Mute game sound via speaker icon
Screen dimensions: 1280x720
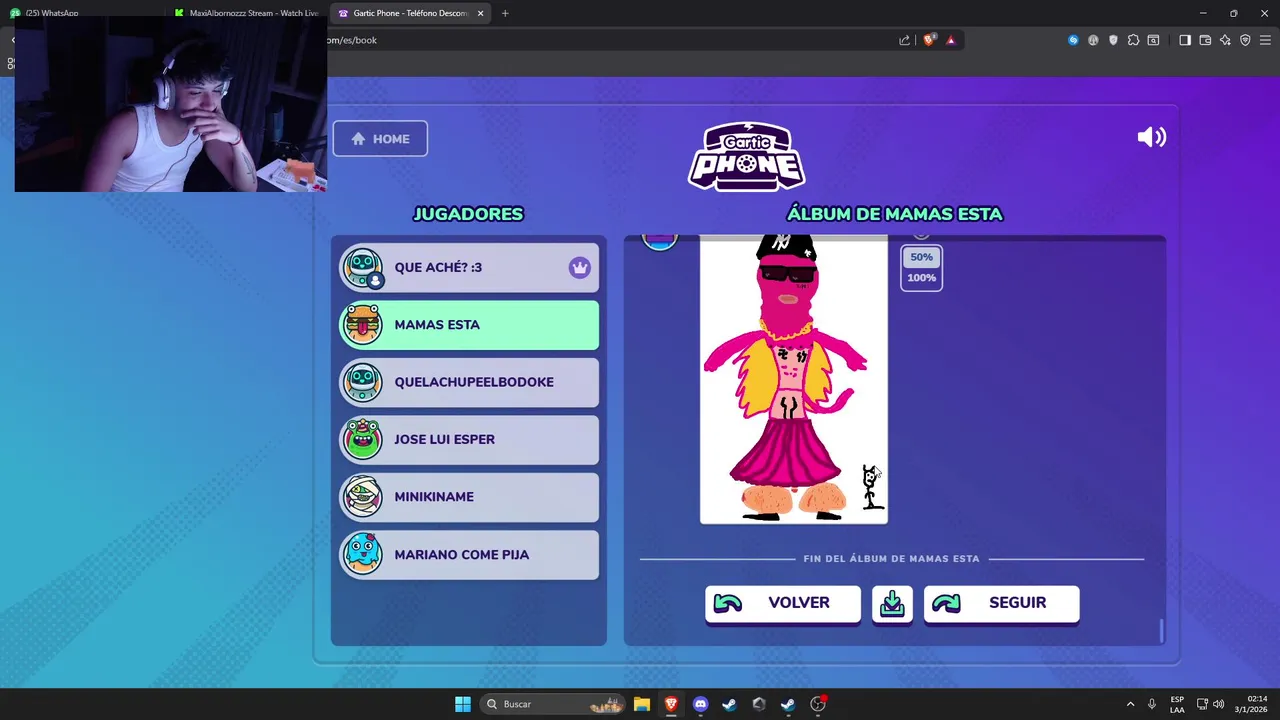1151,137
